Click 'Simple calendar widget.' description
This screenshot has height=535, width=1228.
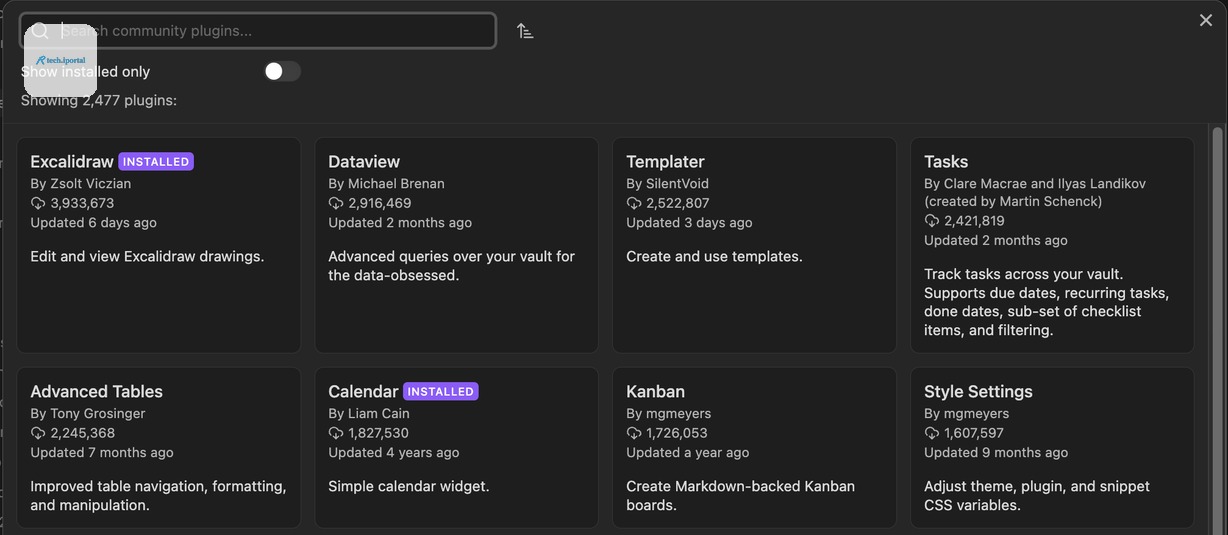[409, 487]
